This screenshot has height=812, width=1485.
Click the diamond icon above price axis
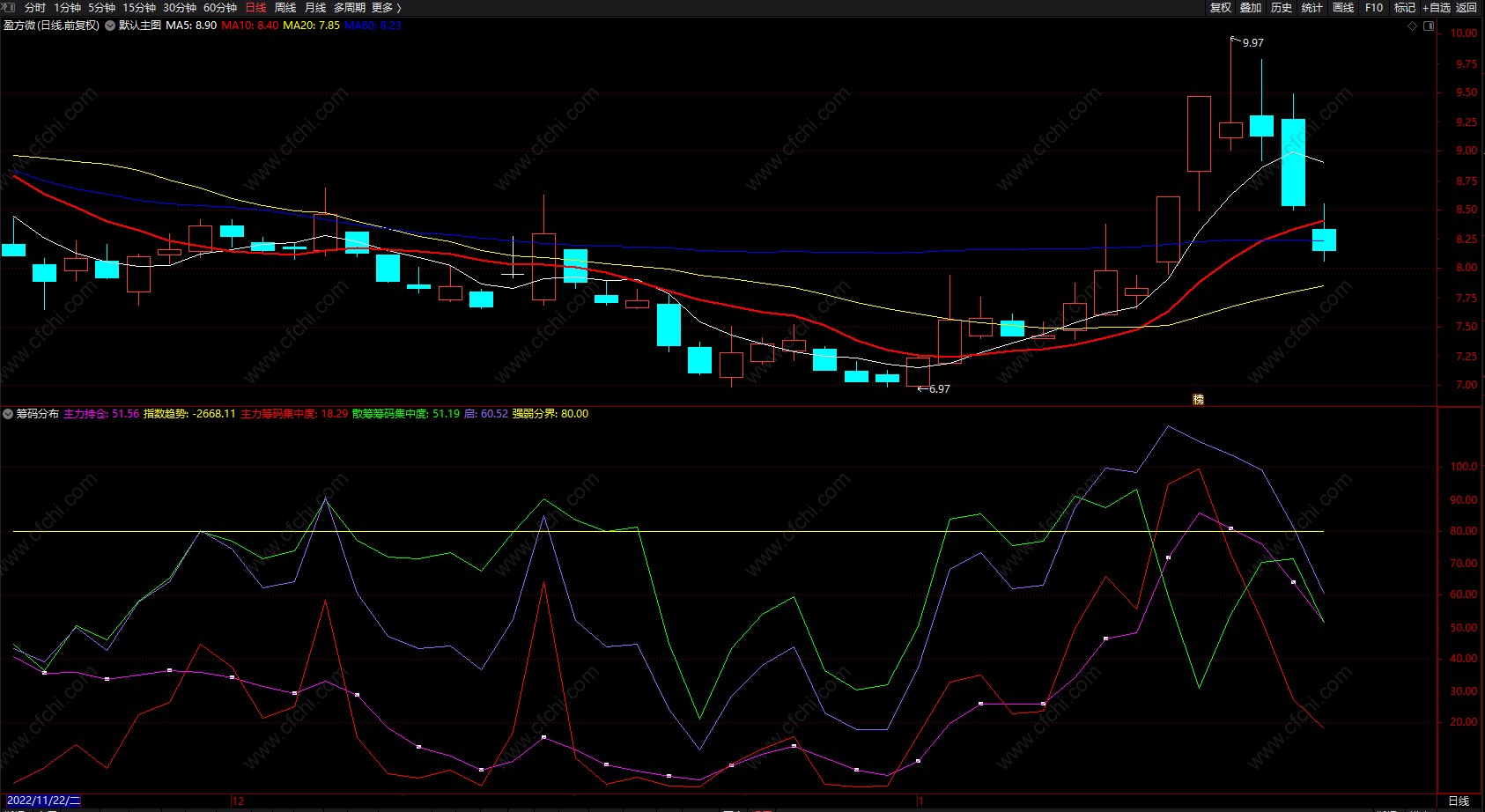[1413, 26]
